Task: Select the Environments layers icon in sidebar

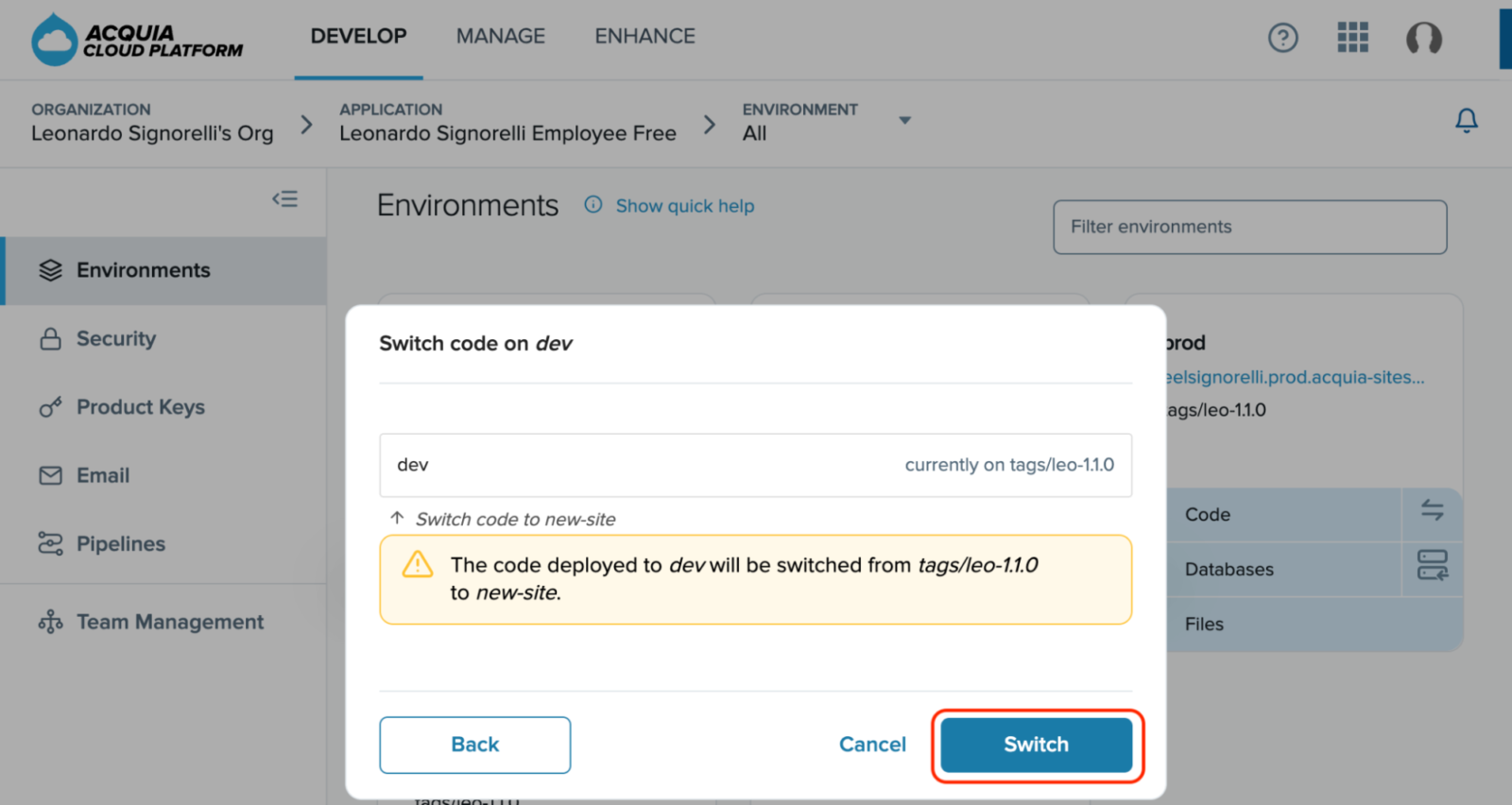Action: pyautogui.click(x=49, y=270)
